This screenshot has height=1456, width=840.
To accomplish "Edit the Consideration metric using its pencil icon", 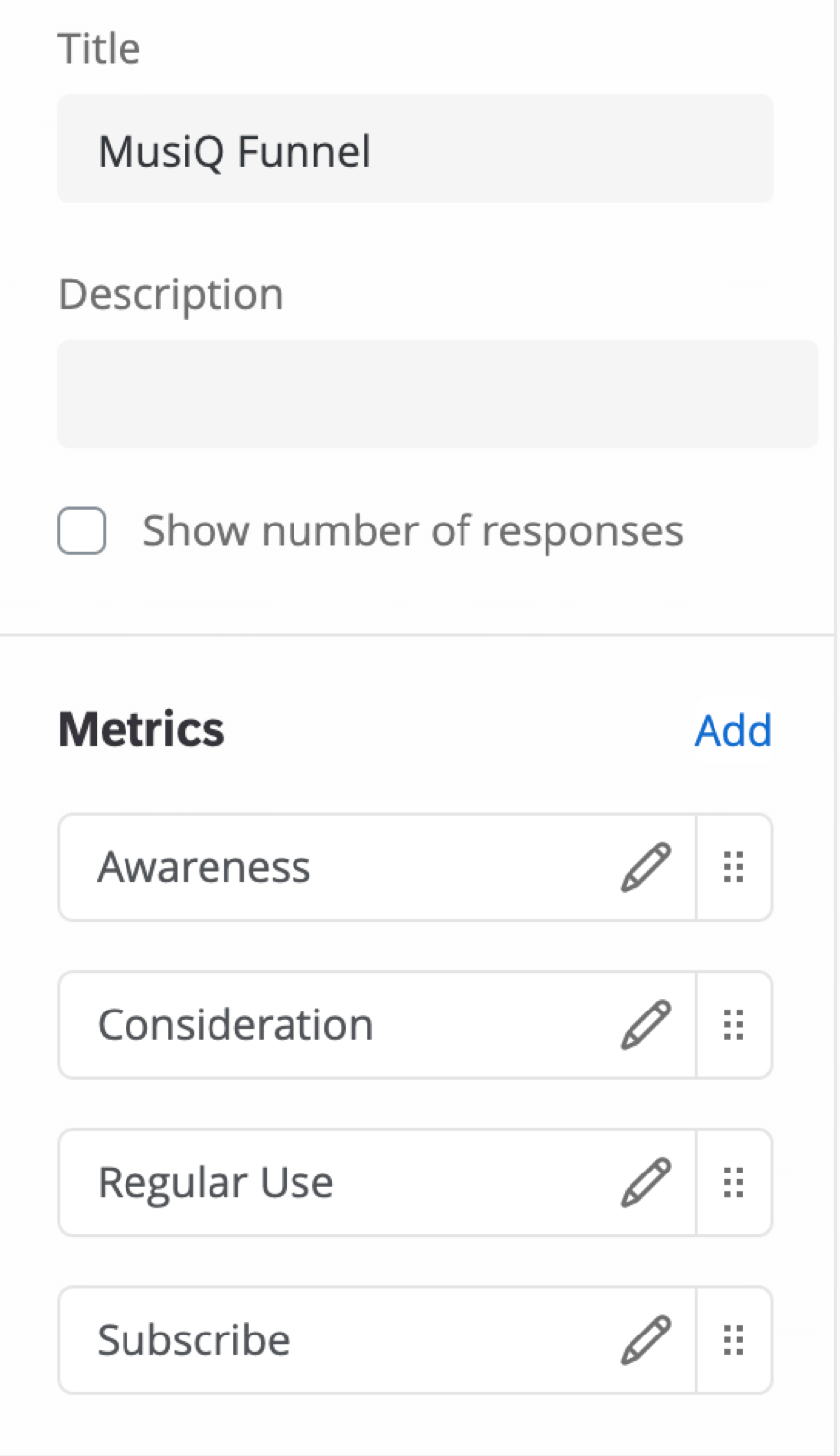I will coord(645,1024).
